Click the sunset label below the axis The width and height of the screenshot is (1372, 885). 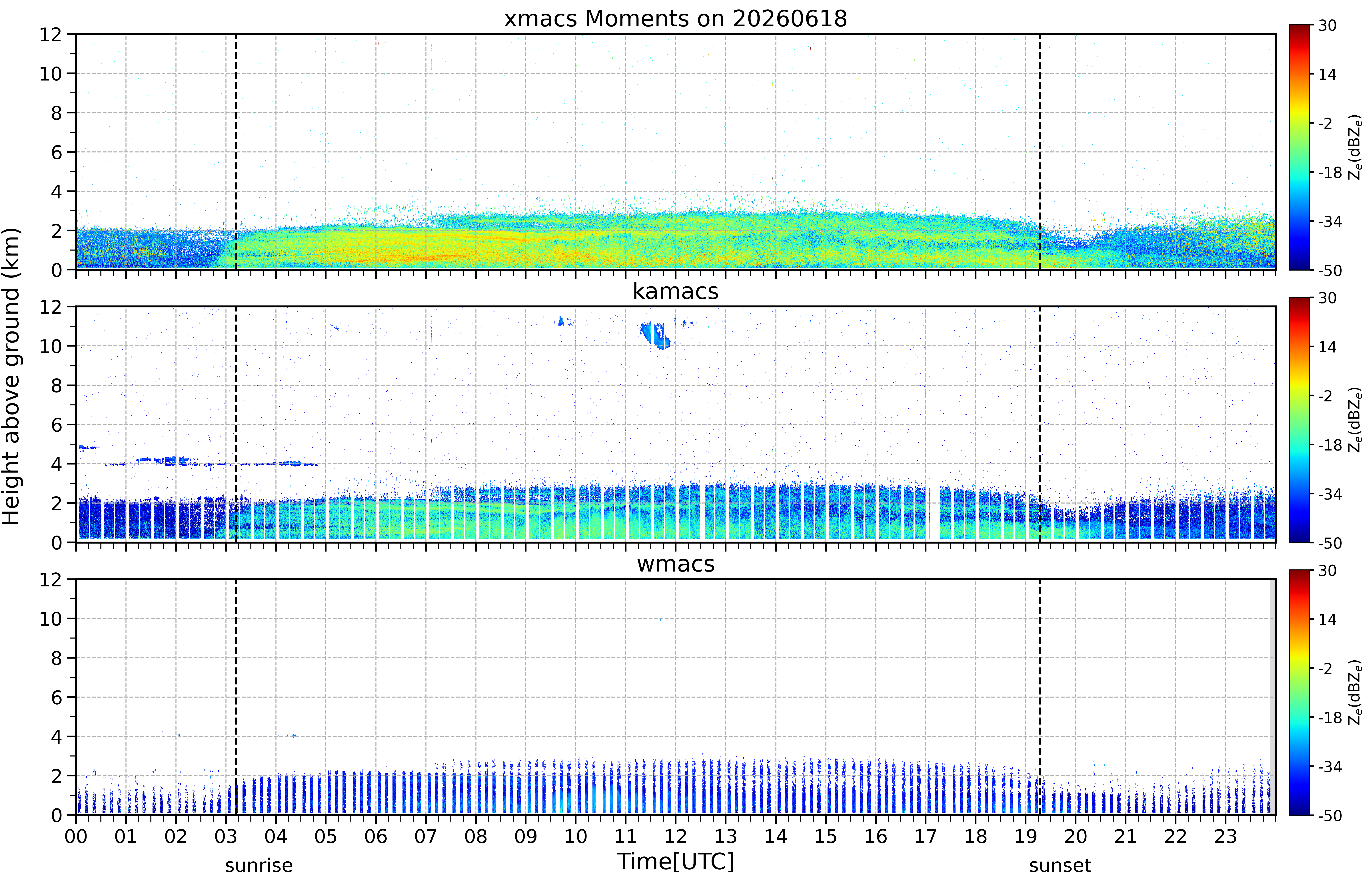pos(1060,865)
